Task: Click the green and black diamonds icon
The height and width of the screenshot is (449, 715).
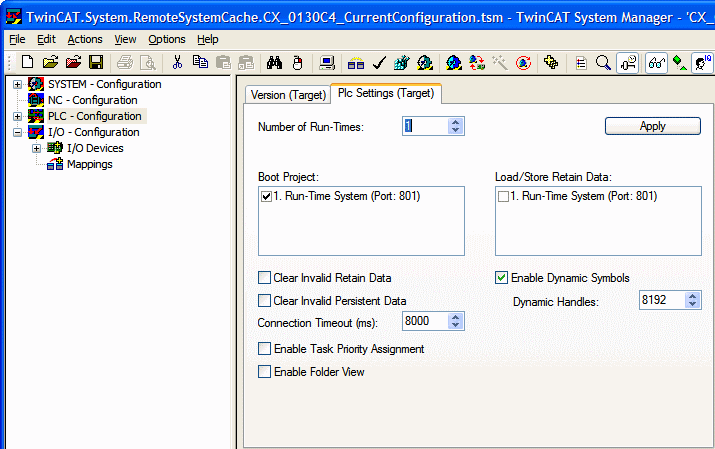Action: (x=679, y=62)
